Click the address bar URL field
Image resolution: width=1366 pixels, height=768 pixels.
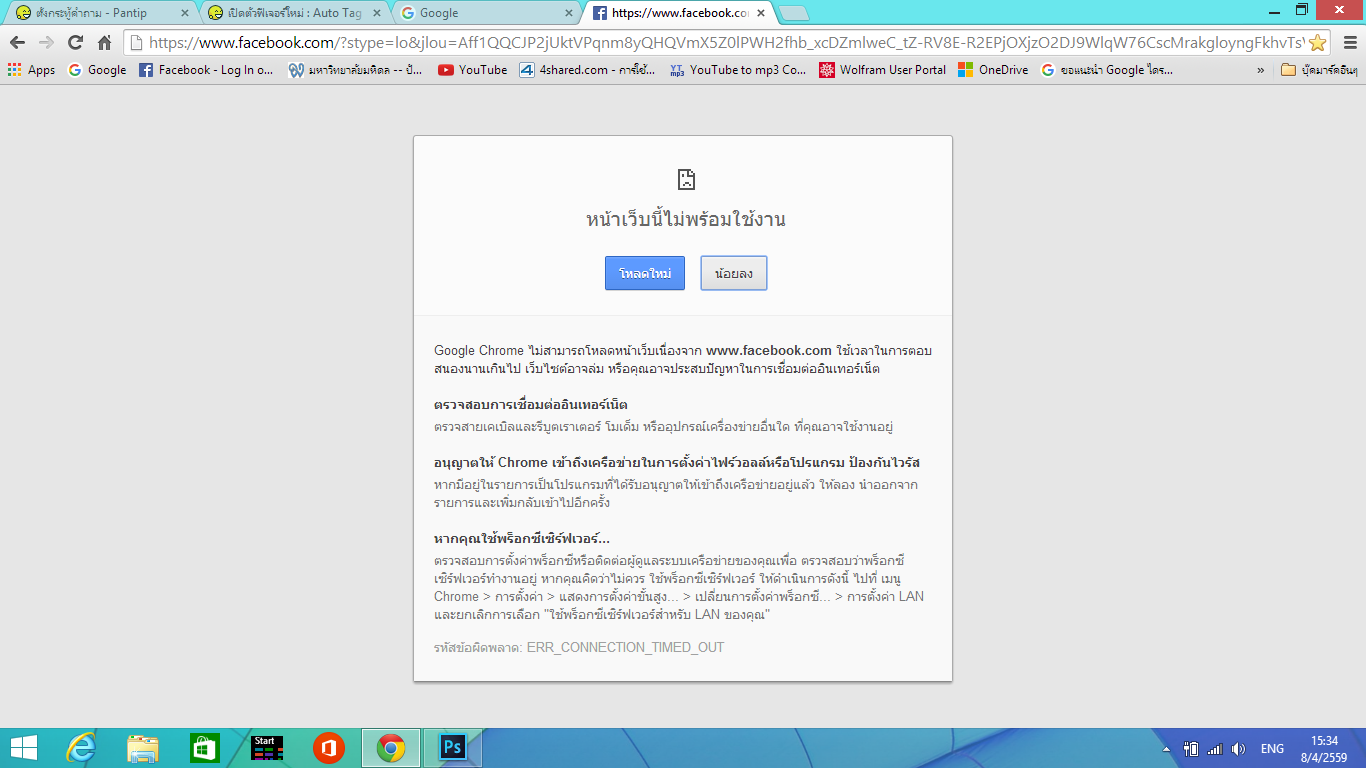tap(726, 43)
